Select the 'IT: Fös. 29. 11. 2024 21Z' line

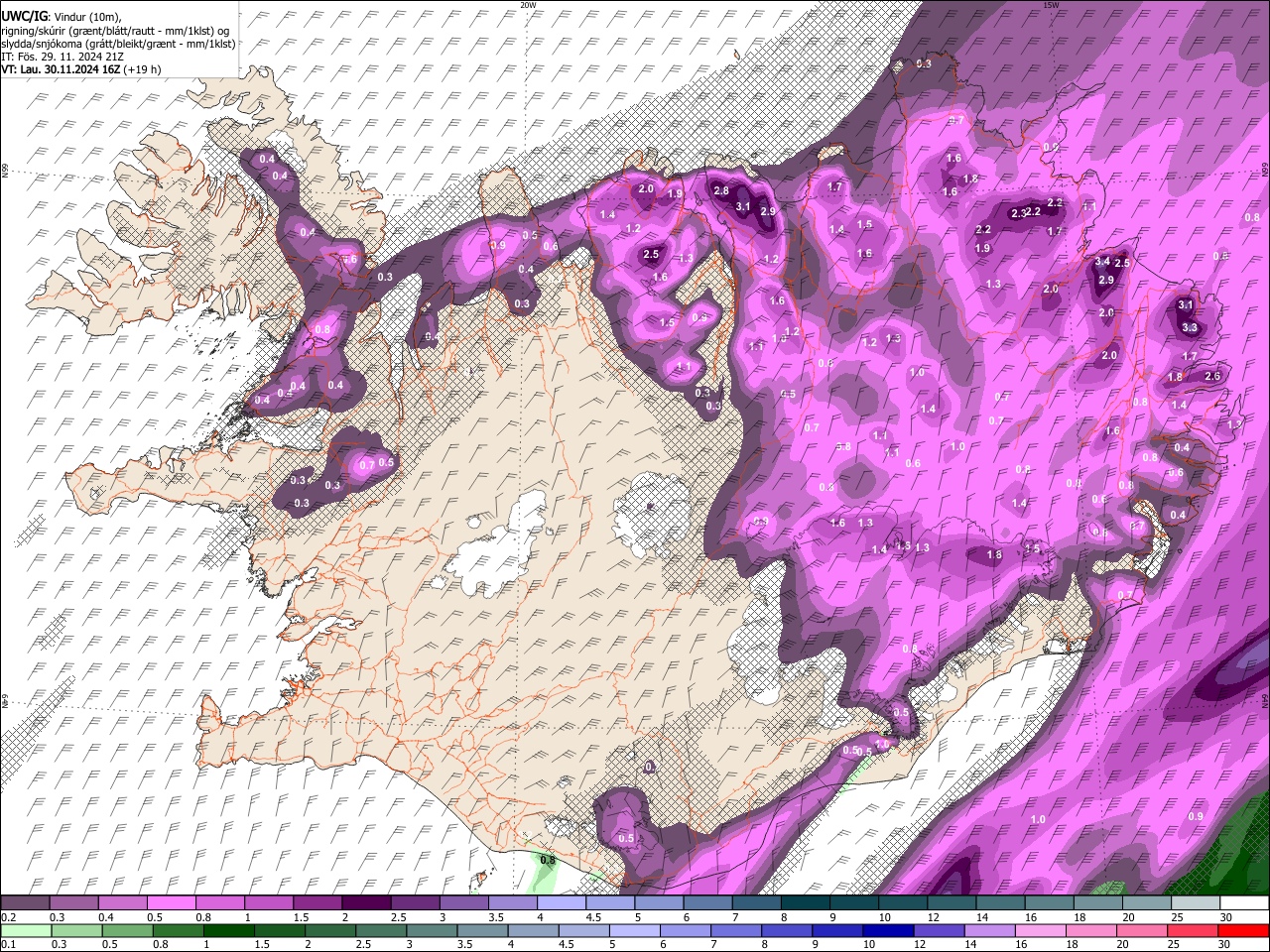[63, 57]
